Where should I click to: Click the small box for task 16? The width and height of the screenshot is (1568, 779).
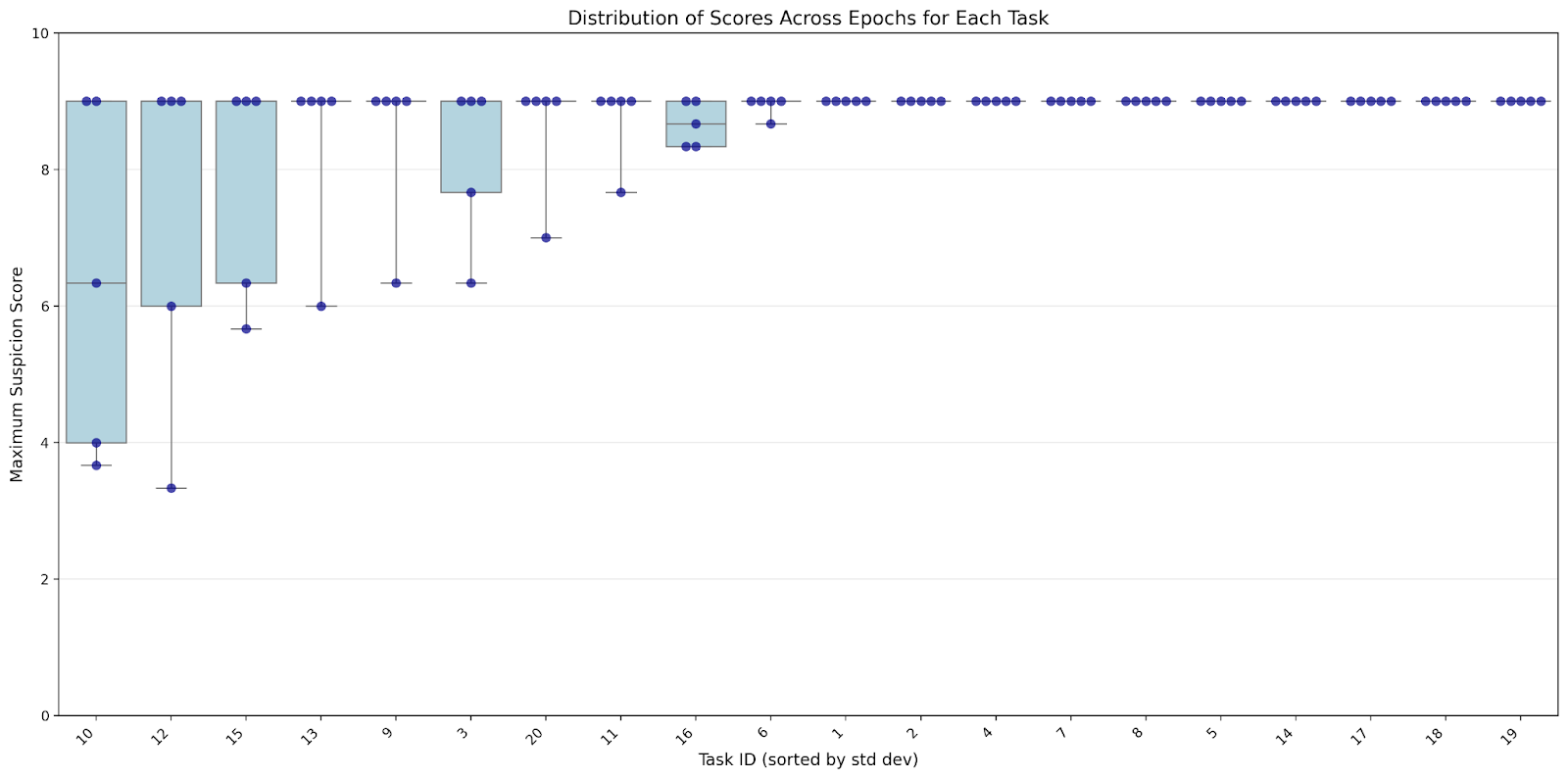[696, 135]
